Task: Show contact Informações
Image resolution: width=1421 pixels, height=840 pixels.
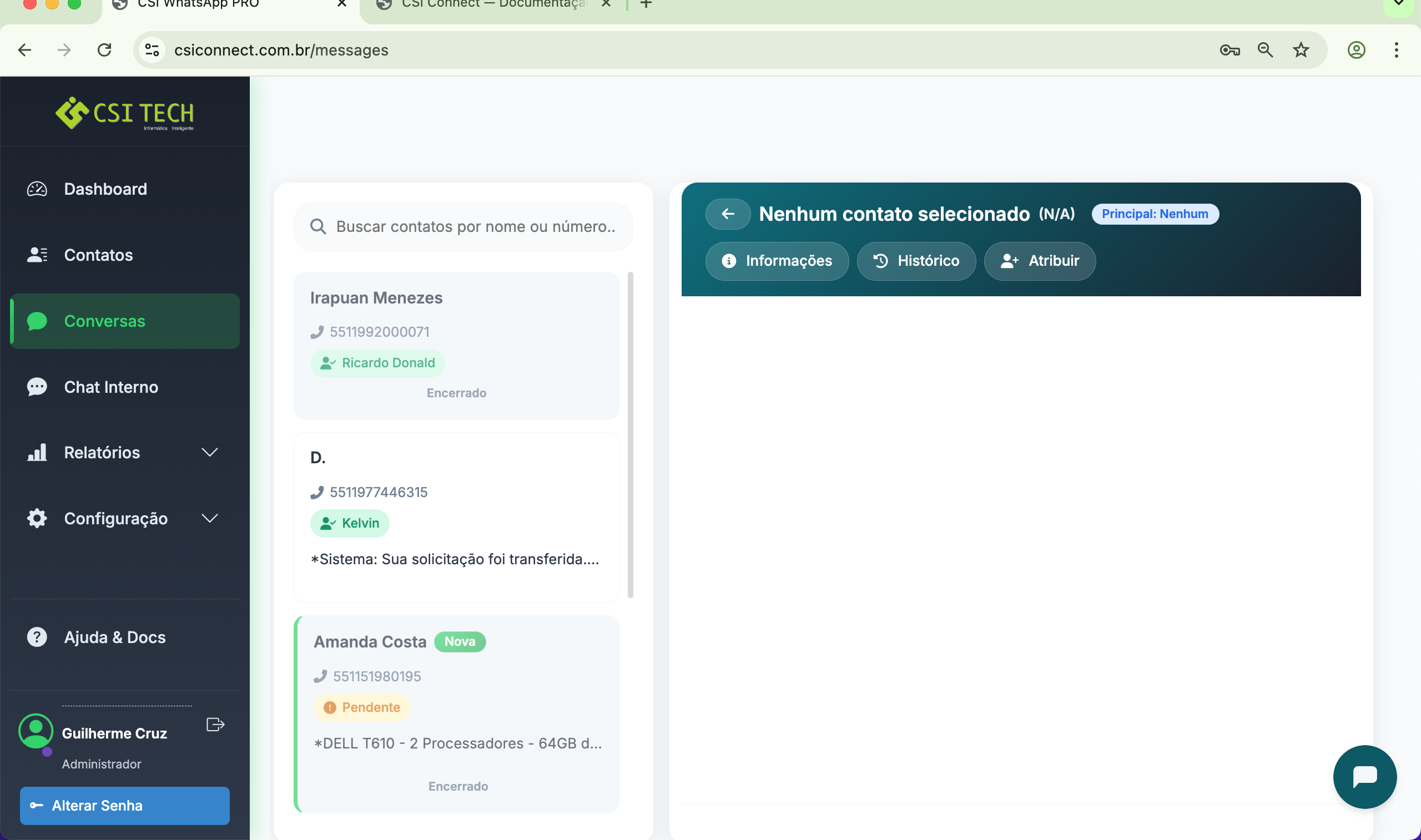Action: [777, 261]
